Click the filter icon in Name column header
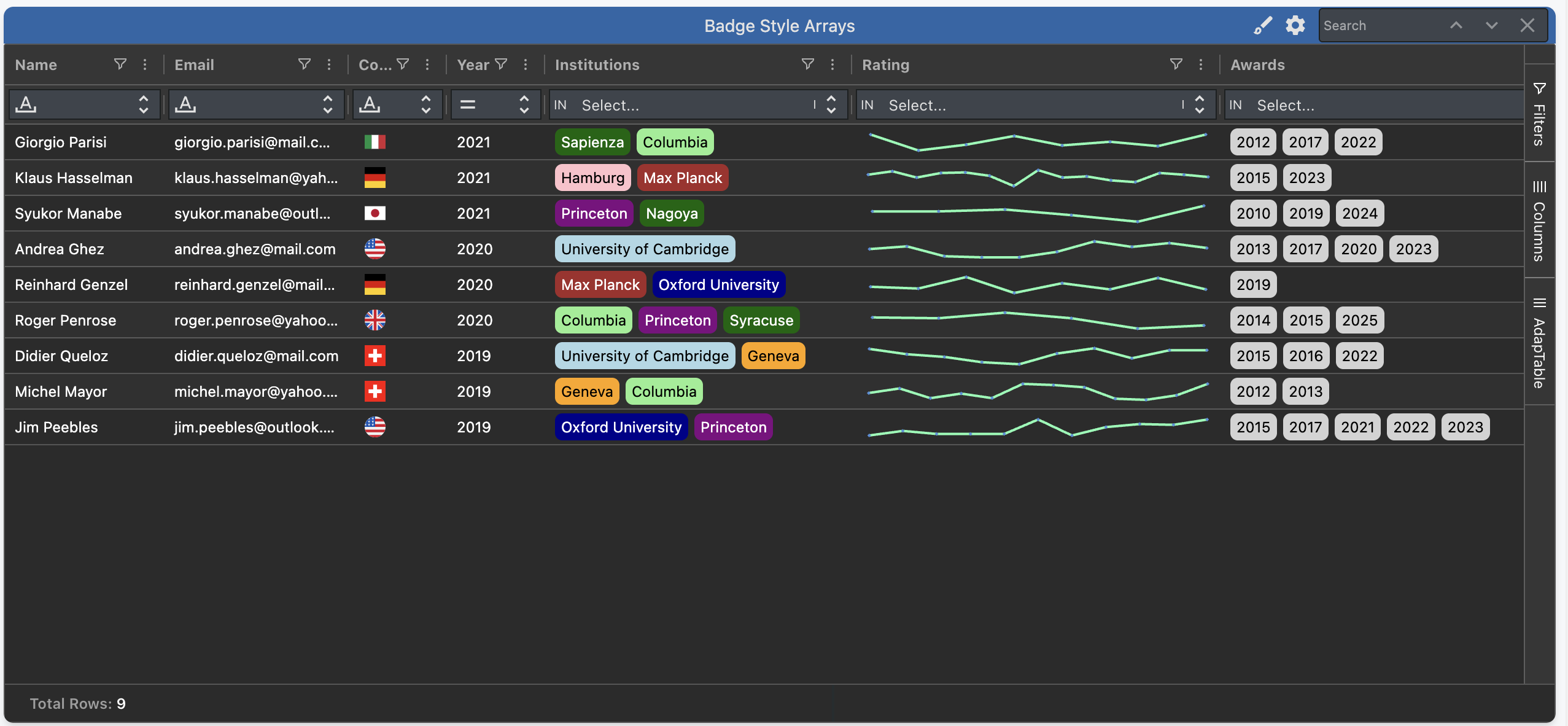The image size is (1568, 726). (120, 64)
